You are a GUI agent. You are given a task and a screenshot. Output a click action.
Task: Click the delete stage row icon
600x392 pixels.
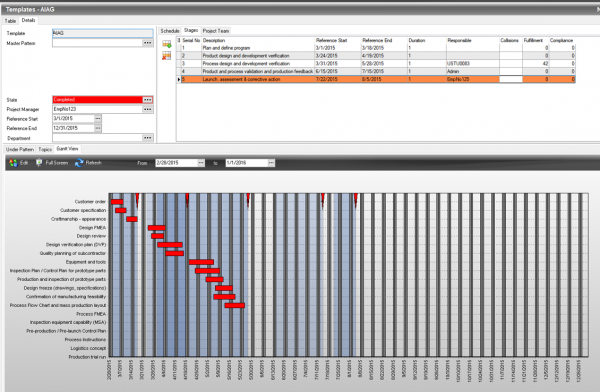pos(166,56)
